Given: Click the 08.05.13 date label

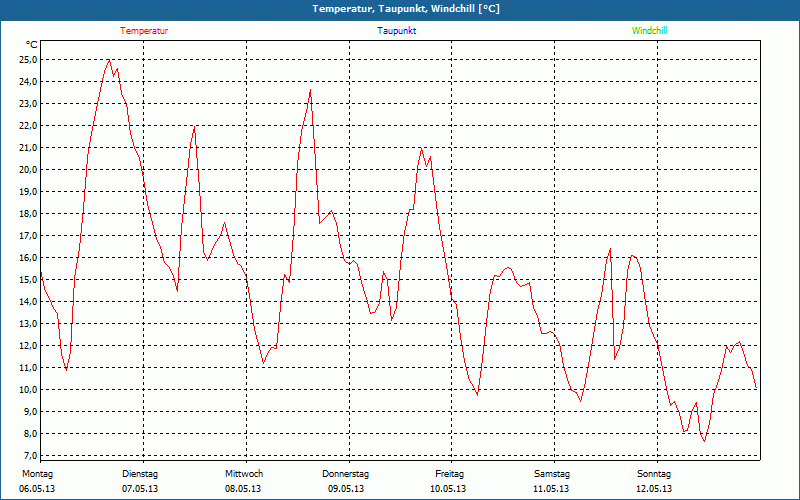Looking at the screenshot, I should pyautogui.click(x=243, y=489).
